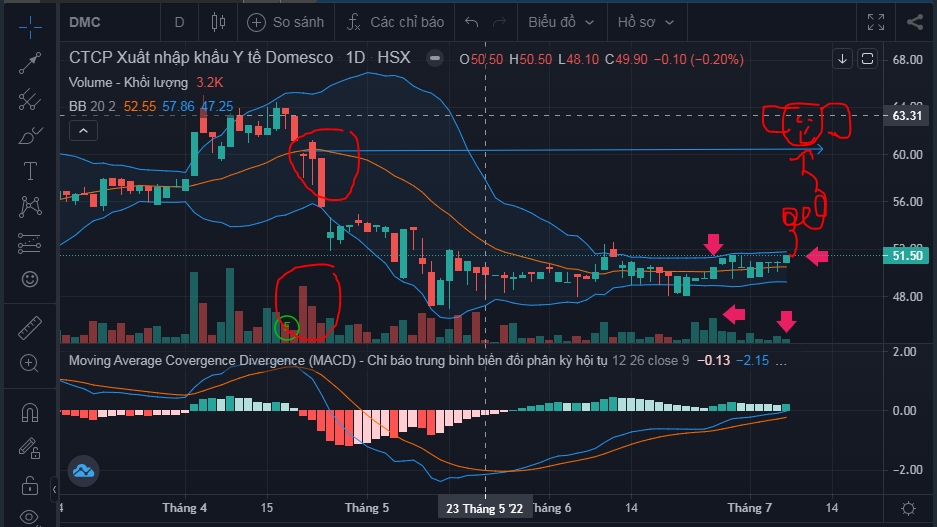Viewport: 937px width, 527px height.
Task: Choose the pitchfork drawing tool
Action: click(x=30, y=99)
